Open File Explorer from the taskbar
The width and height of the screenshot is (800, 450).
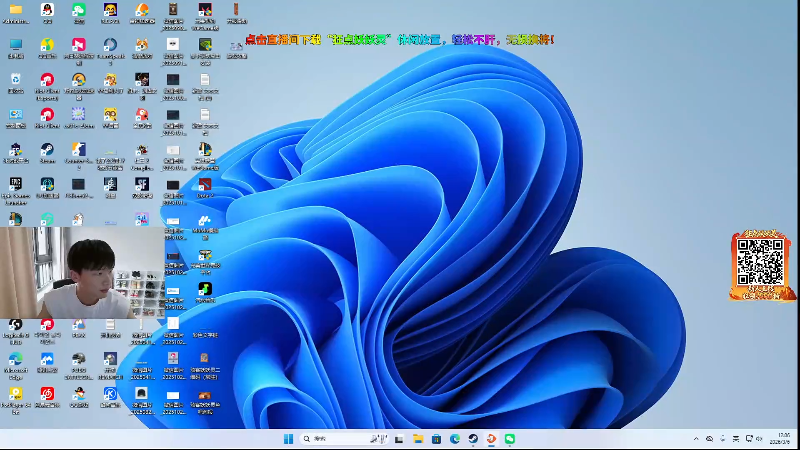point(418,439)
